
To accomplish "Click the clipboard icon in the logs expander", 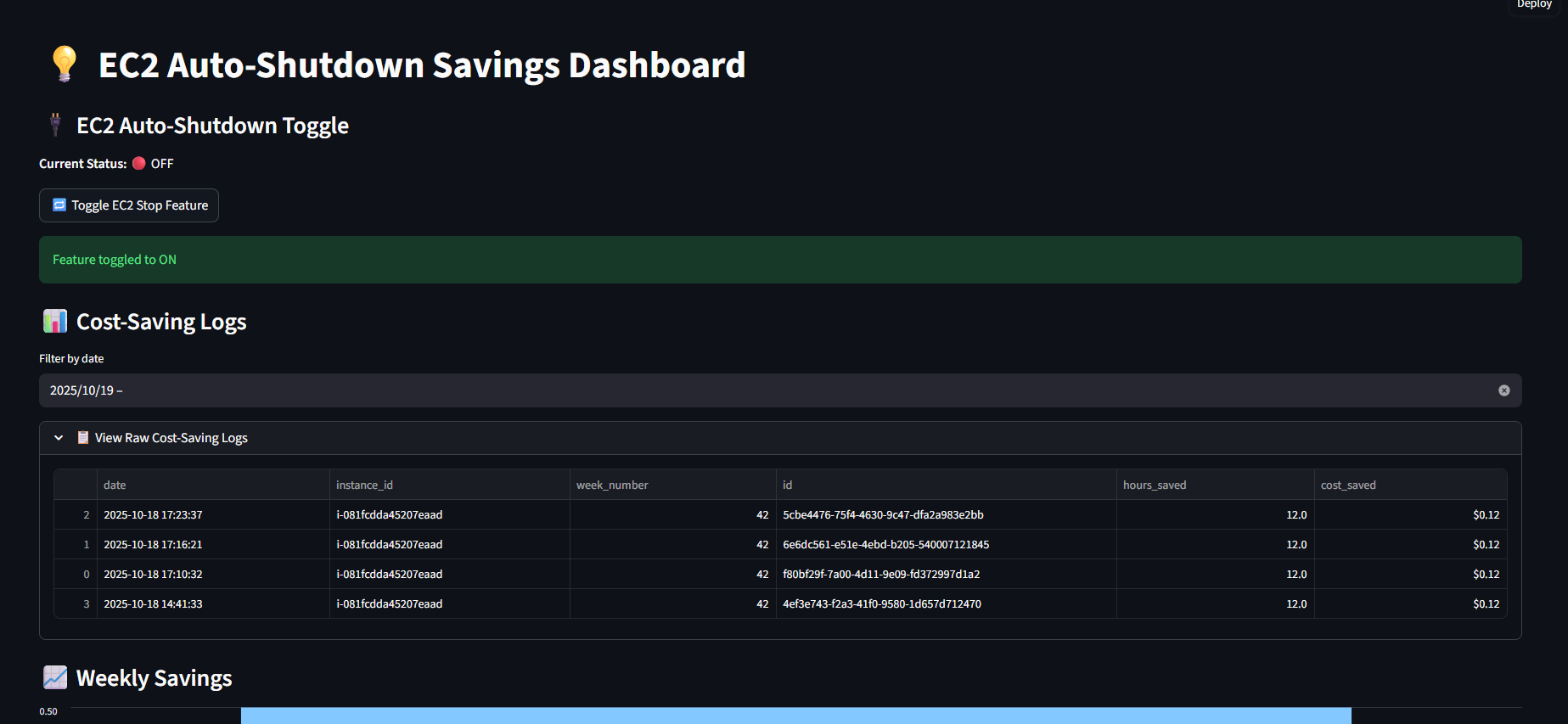I will point(83,438).
